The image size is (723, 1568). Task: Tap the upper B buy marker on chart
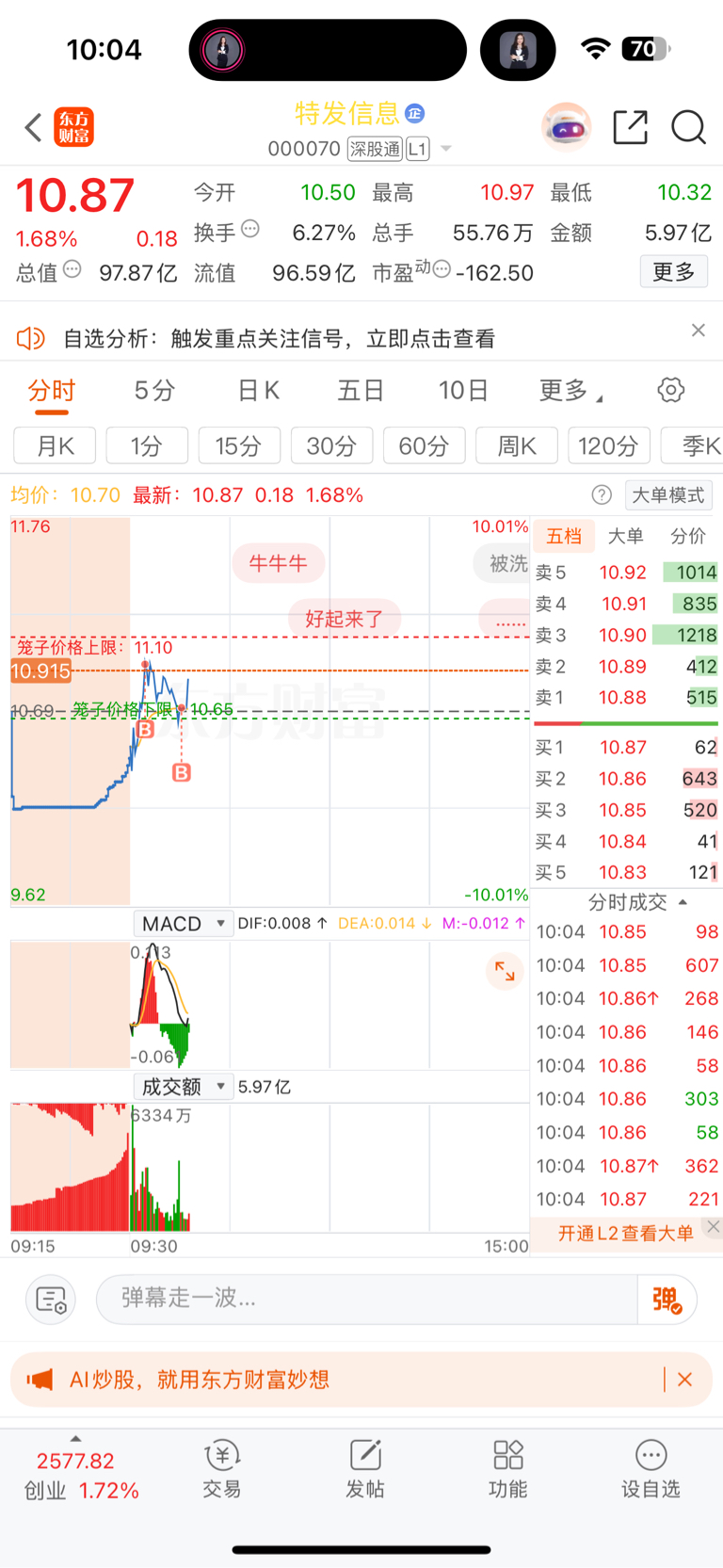(145, 729)
